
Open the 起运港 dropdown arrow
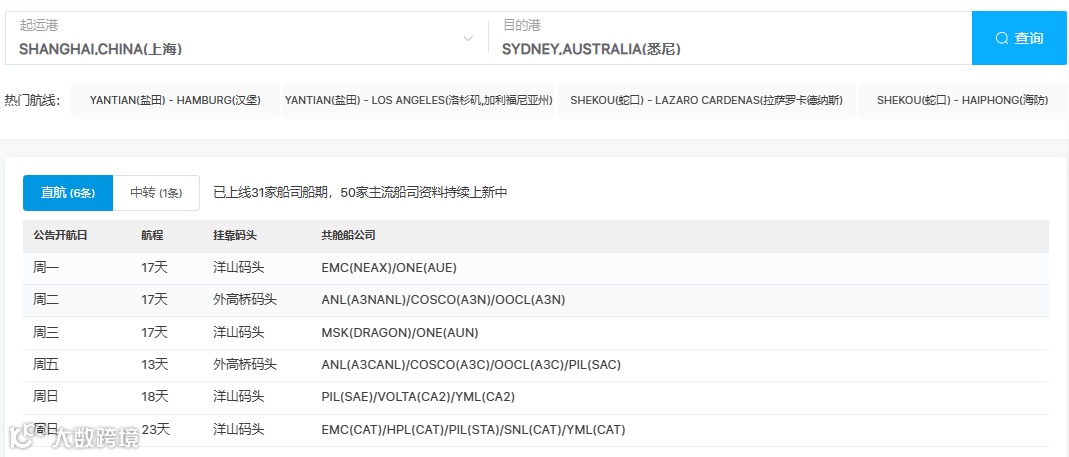(x=468, y=38)
